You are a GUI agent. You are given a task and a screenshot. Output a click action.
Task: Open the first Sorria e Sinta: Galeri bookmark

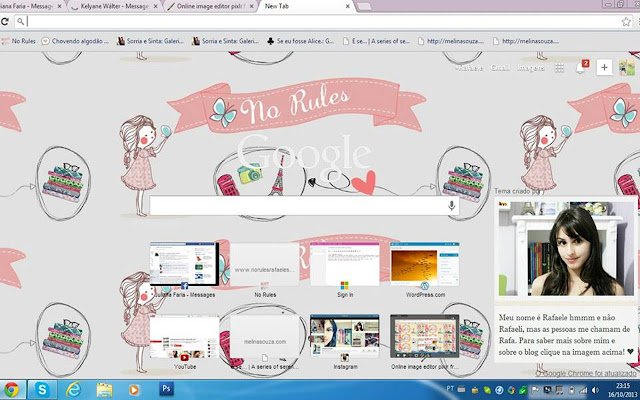151,41
